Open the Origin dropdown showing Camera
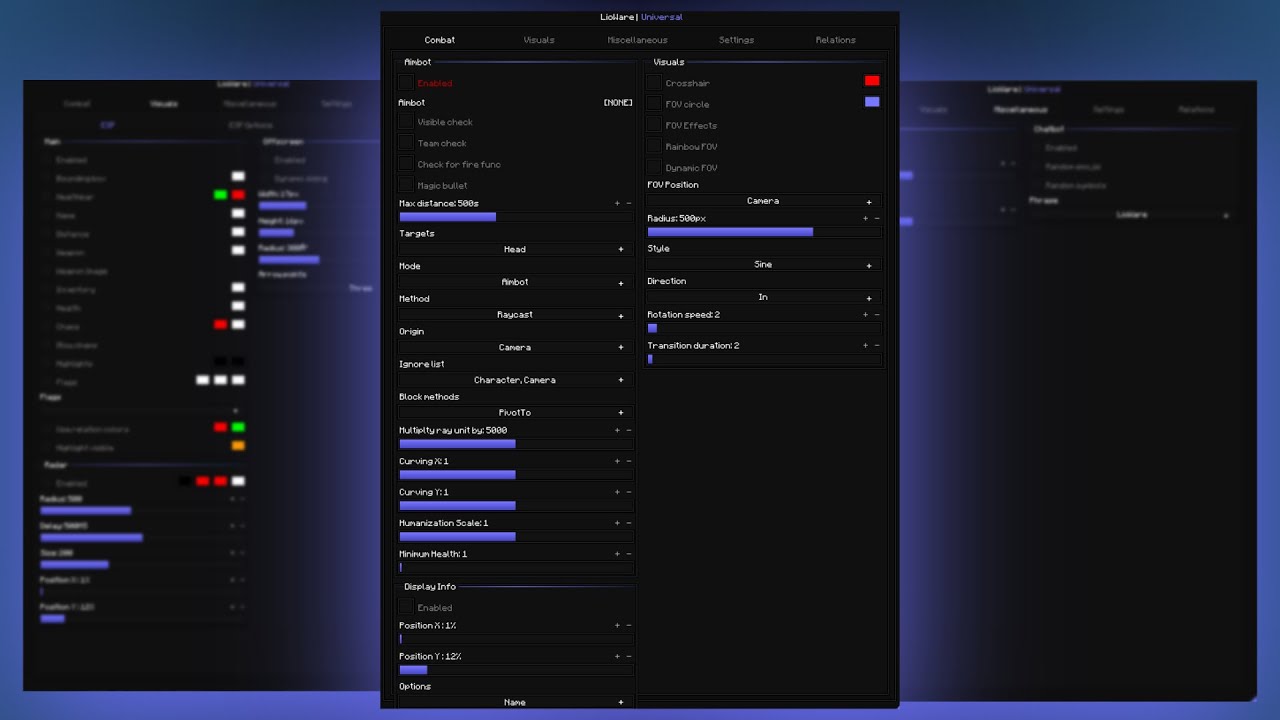This screenshot has height=720, width=1280. point(516,347)
